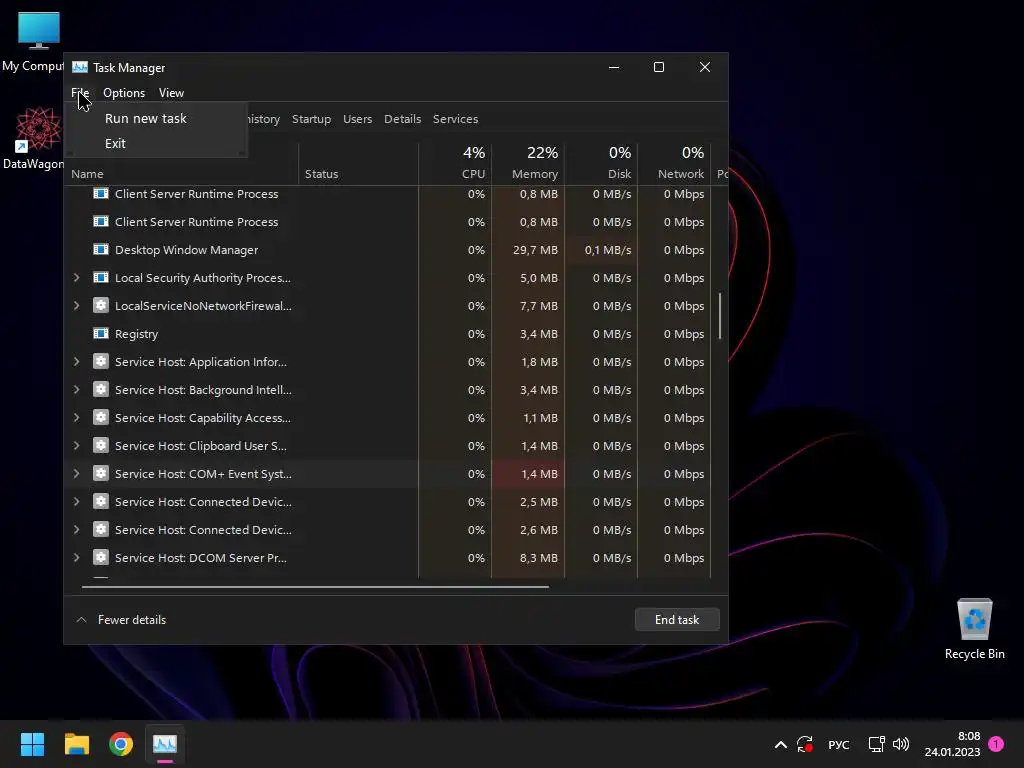Expand Service Host: Background Intell... row
The width and height of the screenshot is (1024, 768).
click(76, 390)
